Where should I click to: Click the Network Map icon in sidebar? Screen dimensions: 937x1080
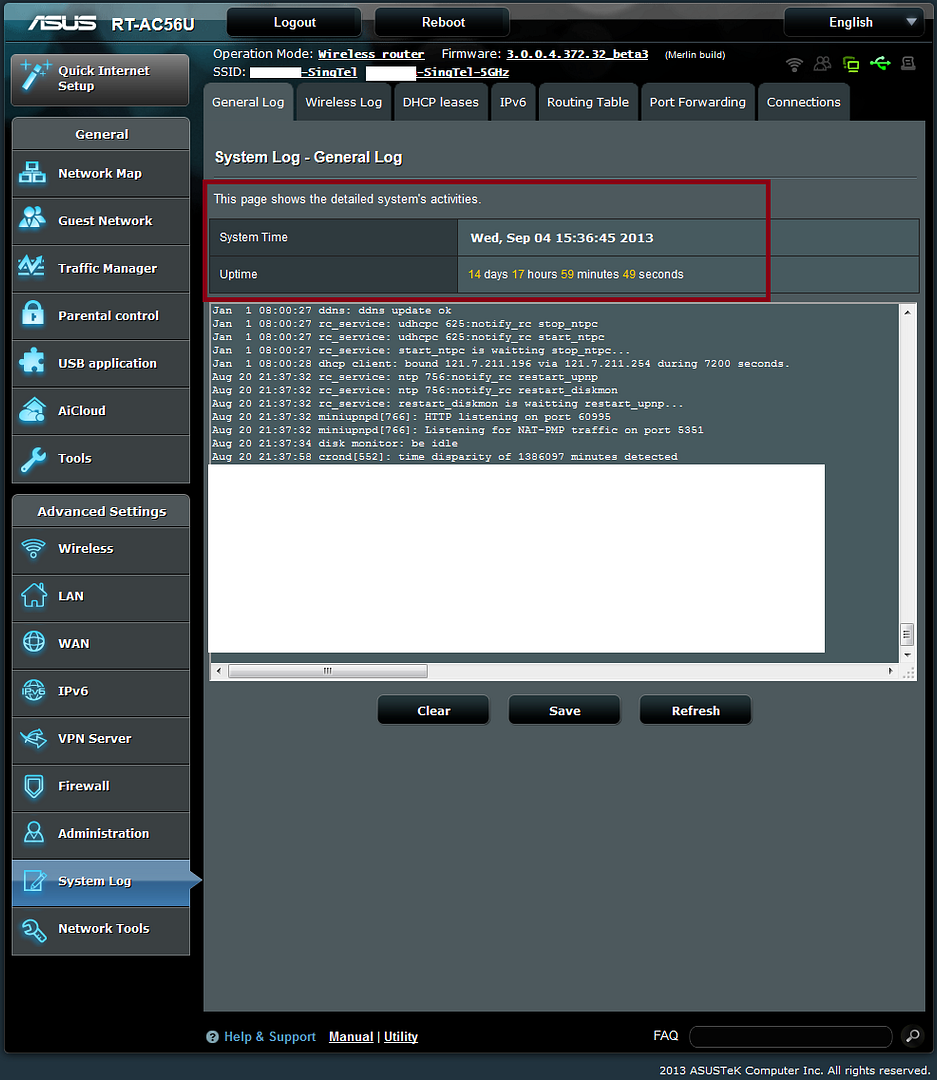(33, 173)
